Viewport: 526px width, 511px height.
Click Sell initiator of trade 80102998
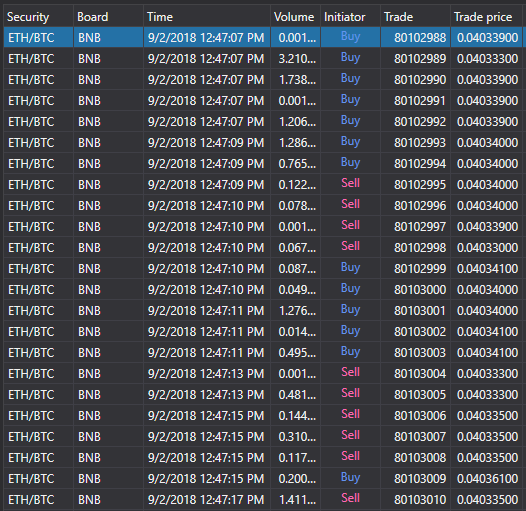click(x=350, y=246)
